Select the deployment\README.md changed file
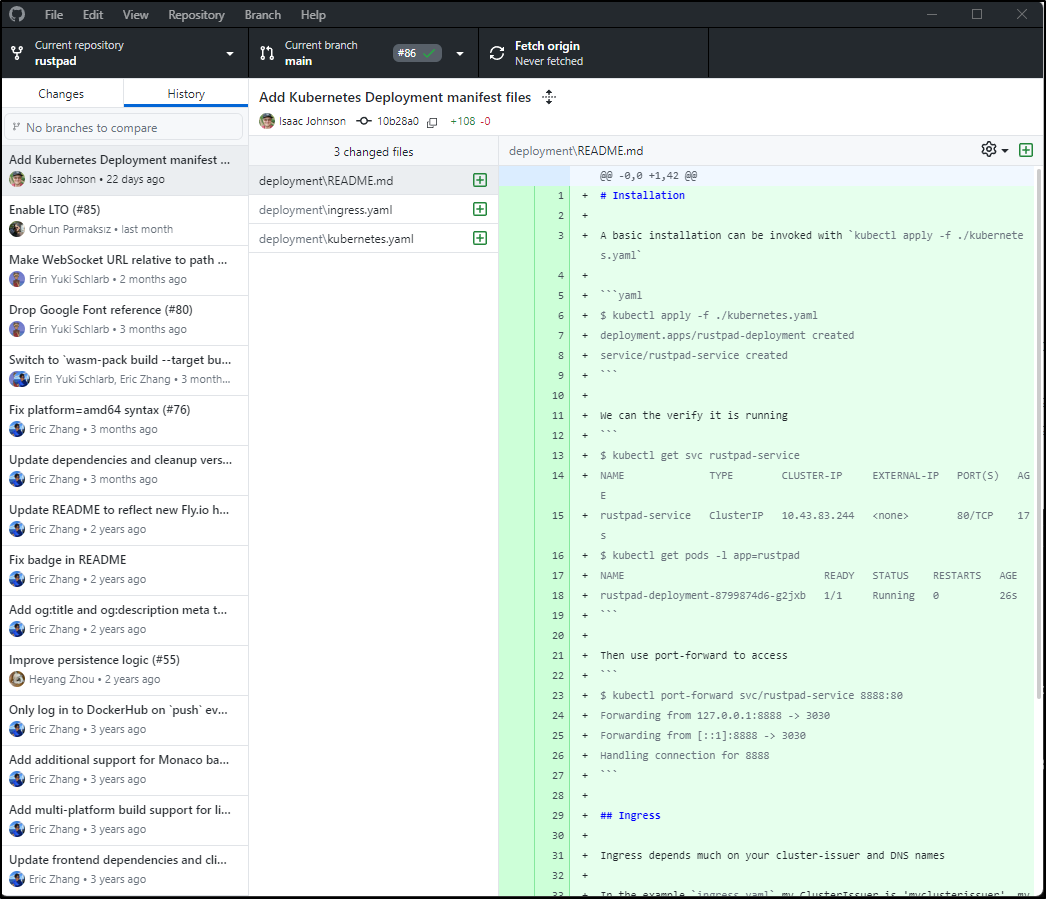 click(374, 180)
